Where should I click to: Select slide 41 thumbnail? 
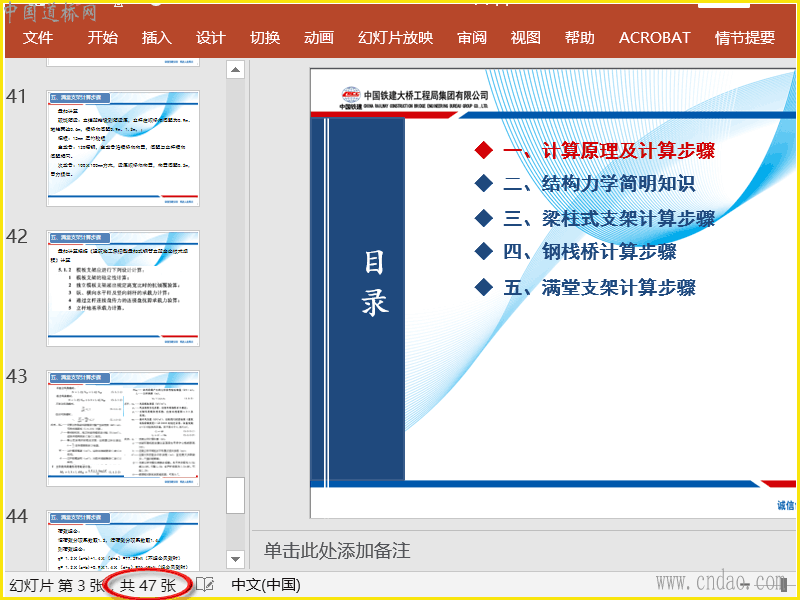pyautogui.click(x=123, y=148)
